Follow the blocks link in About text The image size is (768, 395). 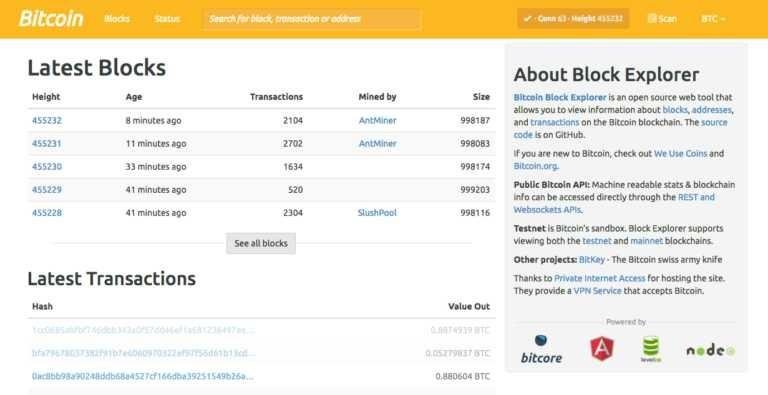coord(675,110)
